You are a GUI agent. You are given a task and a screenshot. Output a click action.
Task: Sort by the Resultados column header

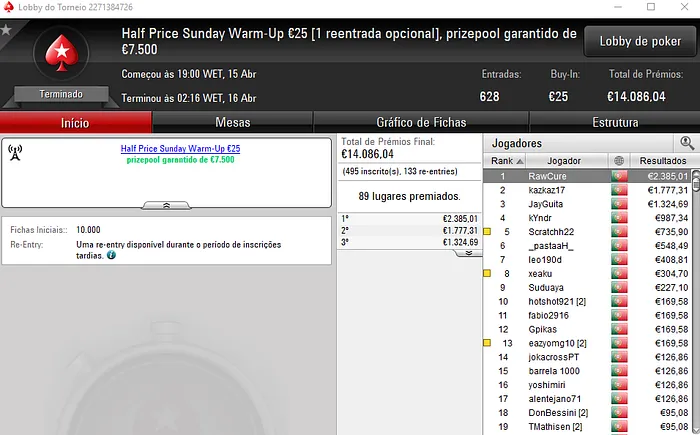(662, 161)
